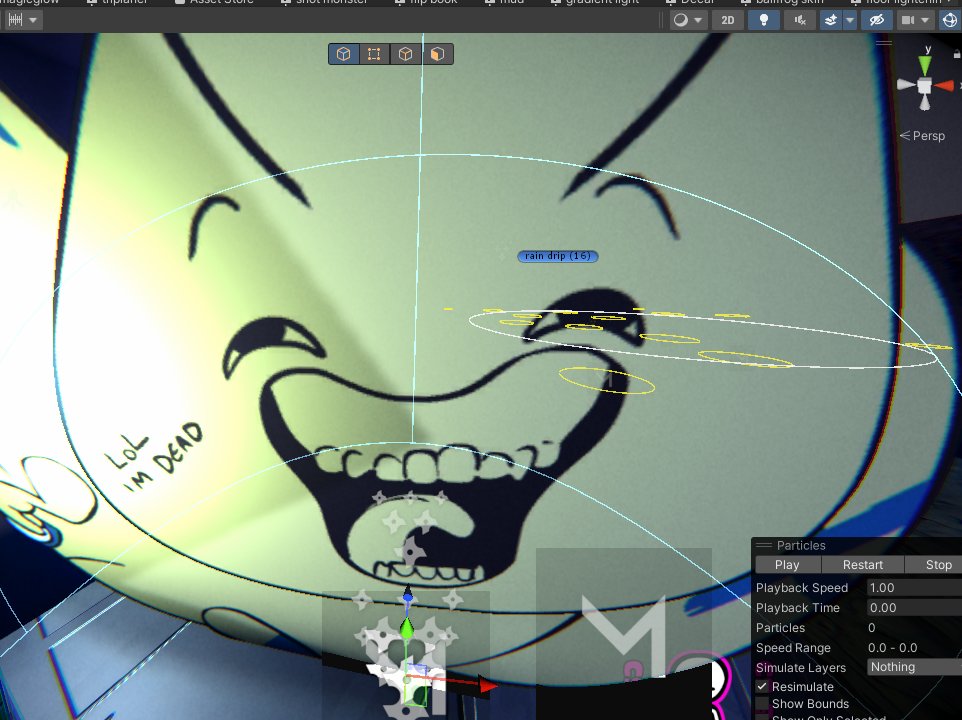Click the Playback Speed label

pos(801,588)
